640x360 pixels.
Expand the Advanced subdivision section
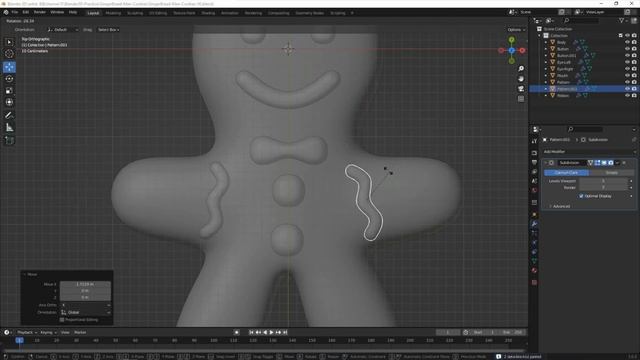click(560, 207)
